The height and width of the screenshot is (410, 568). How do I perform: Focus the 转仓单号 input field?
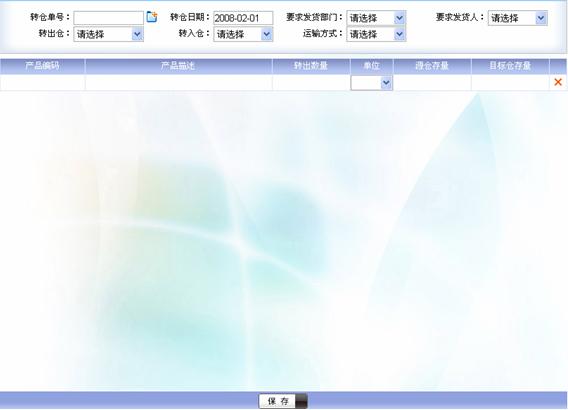point(109,18)
